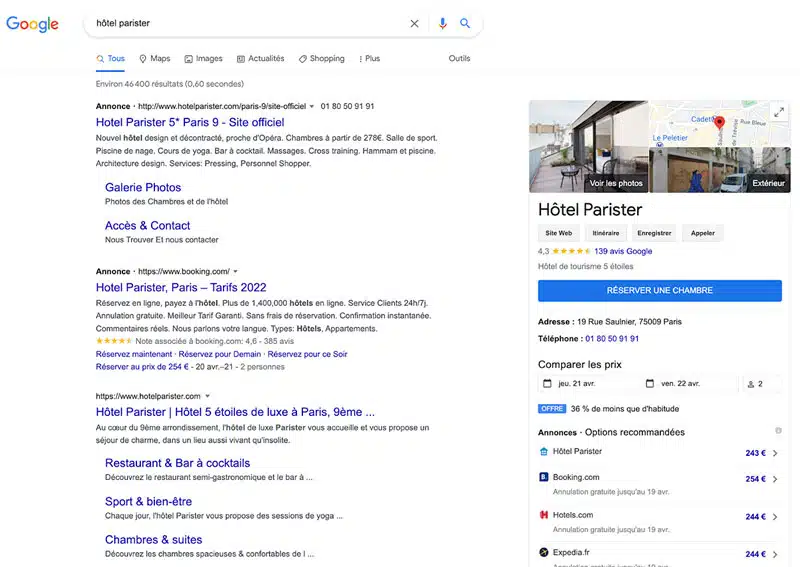This screenshot has height=567, width=800.
Task: Clear search text with the X icon
Action: pyautogui.click(x=415, y=23)
